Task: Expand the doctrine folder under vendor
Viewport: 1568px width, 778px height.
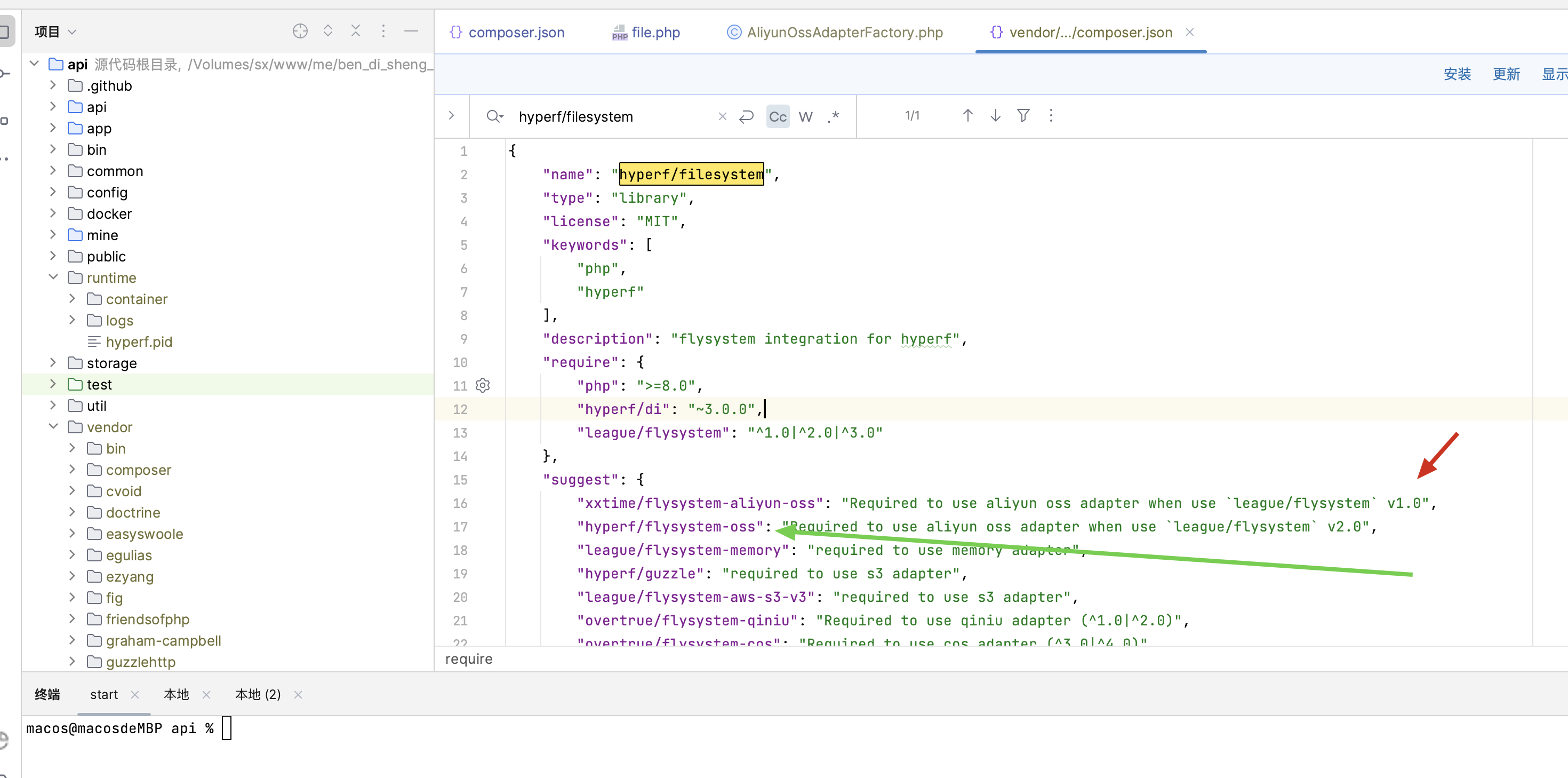Action: pyautogui.click(x=72, y=512)
